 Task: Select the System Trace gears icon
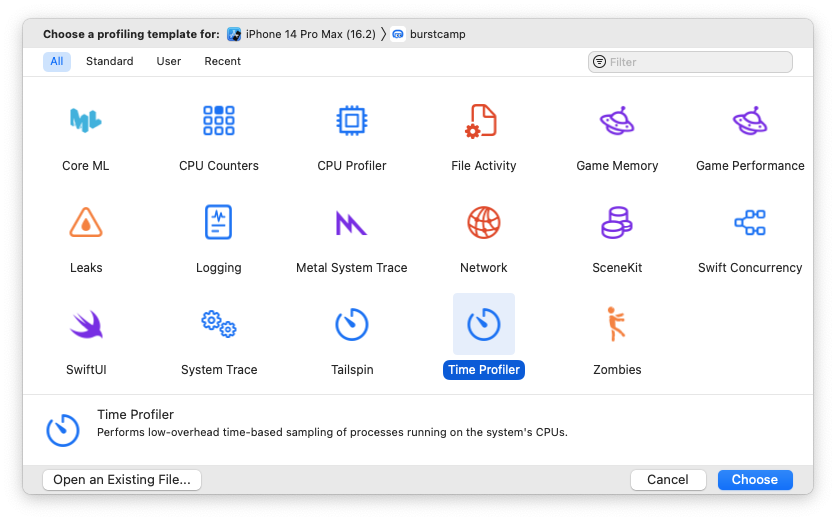[x=219, y=324]
